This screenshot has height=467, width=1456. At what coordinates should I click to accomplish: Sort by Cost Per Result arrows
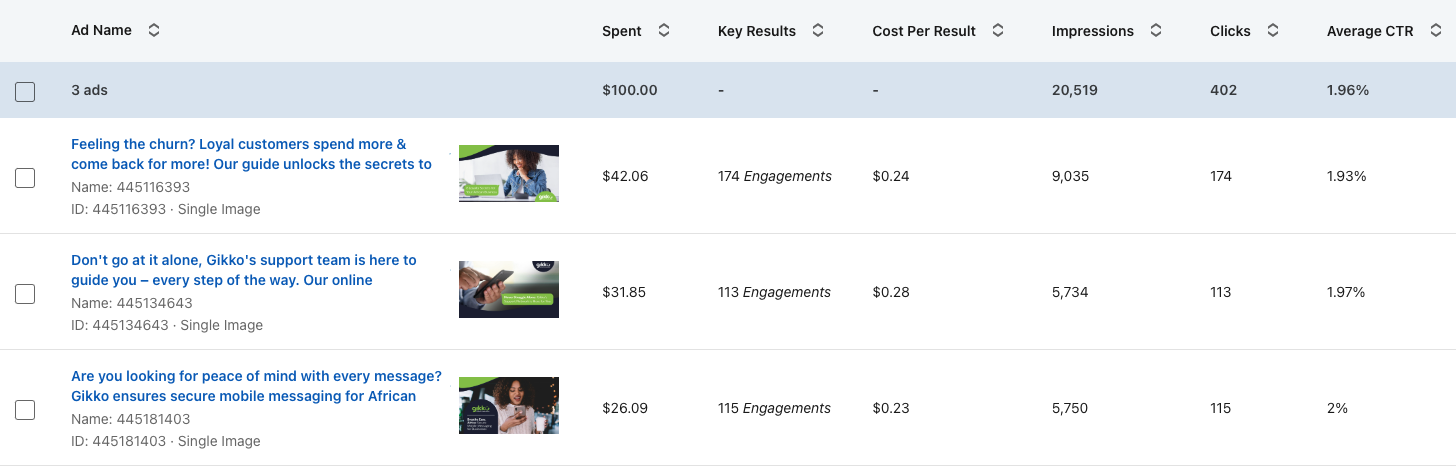998,31
